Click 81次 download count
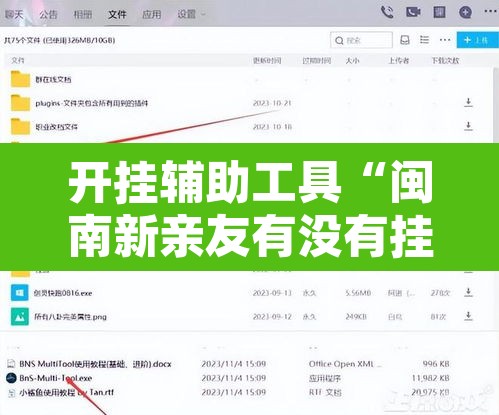 click(438, 317)
